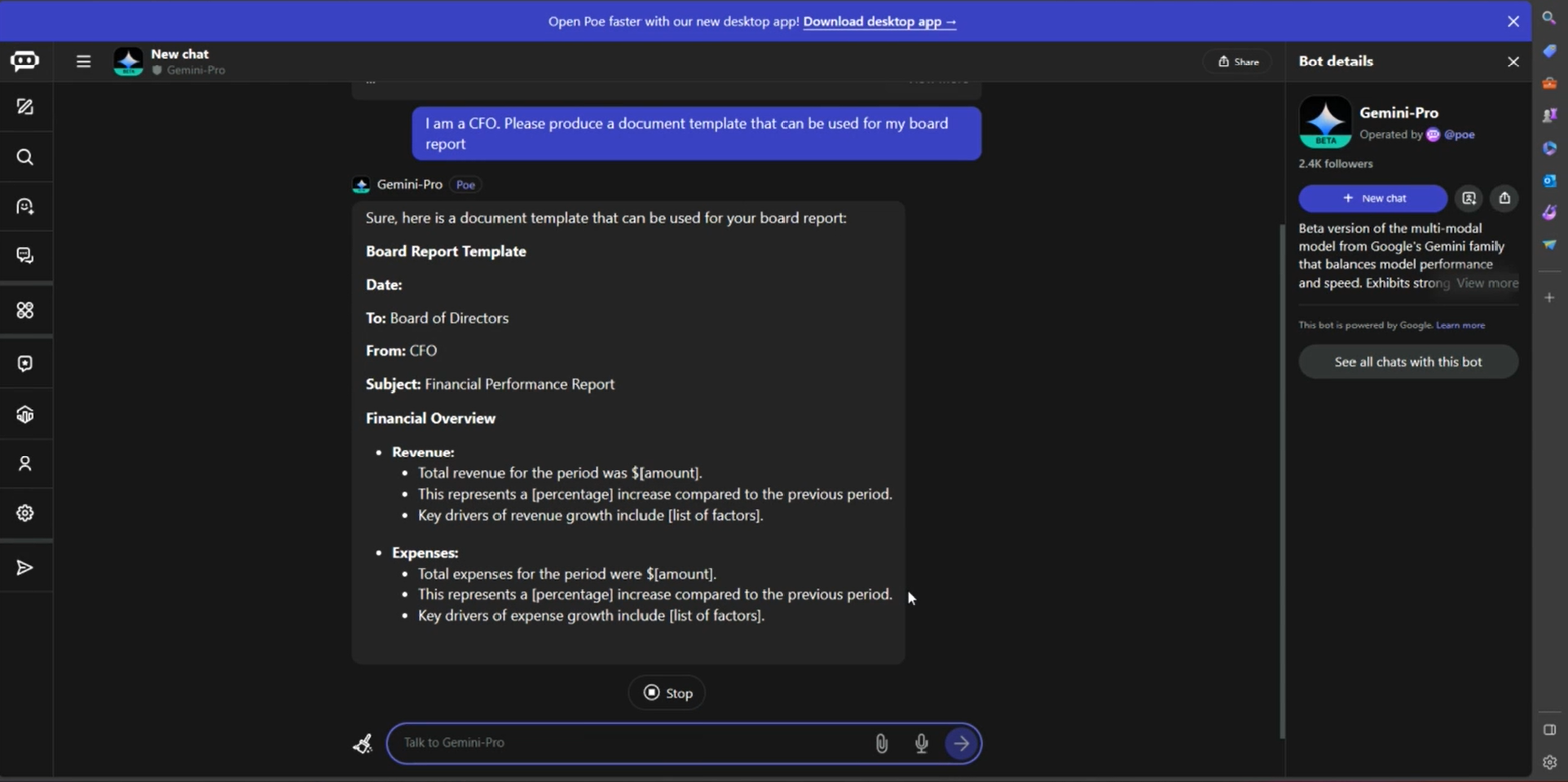Click the New chat title in header
The height and width of the screenshot is (782, 1568).
(x=180, y=54)
